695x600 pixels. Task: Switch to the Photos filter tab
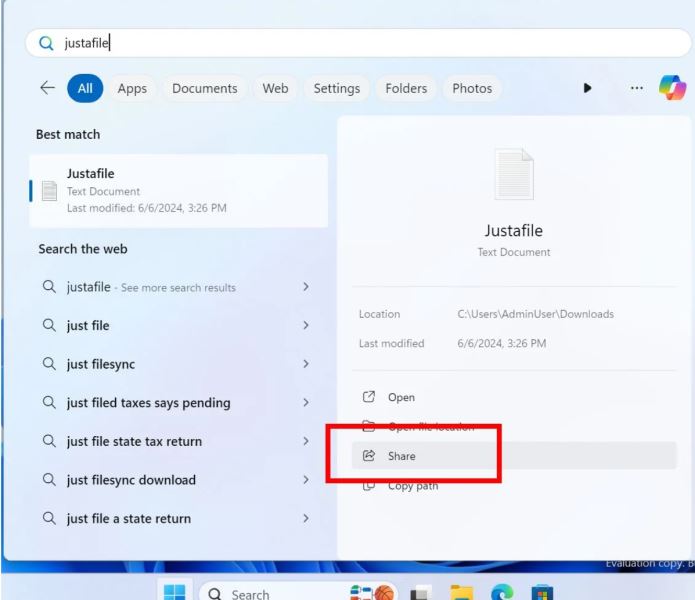point(472,88)
